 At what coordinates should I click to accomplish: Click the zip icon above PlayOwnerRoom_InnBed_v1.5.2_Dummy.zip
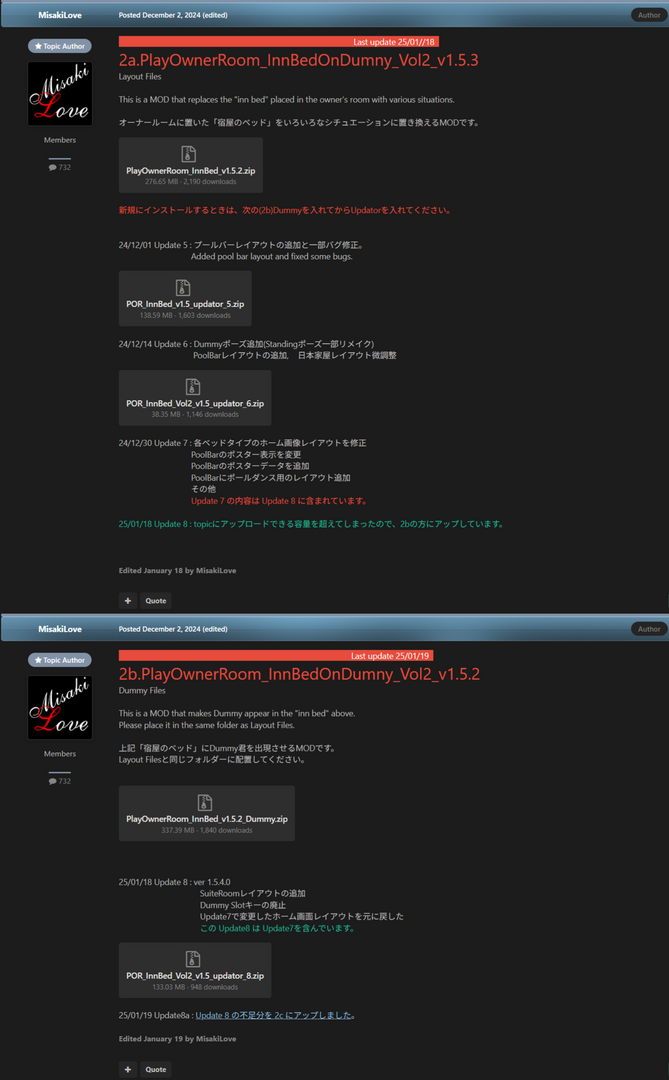[x=205, y=802]
